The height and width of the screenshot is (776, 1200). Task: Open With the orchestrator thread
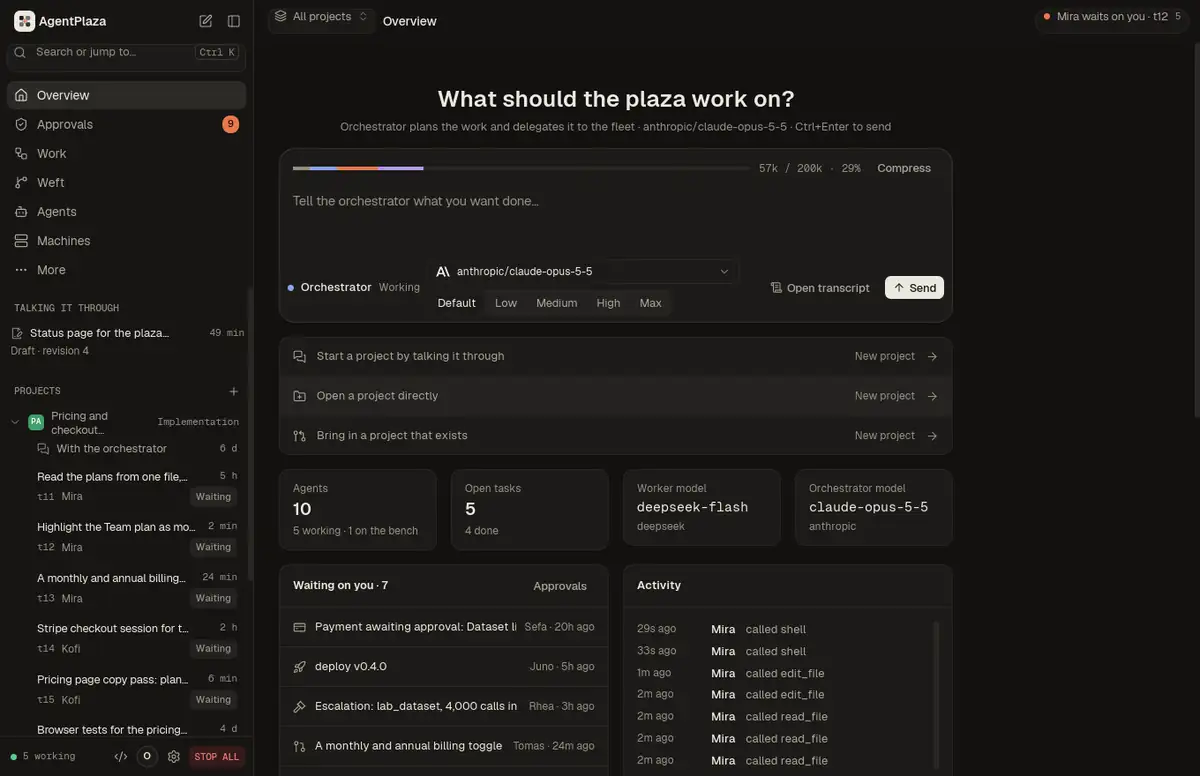pyautogui.click(x=137, y=449)
